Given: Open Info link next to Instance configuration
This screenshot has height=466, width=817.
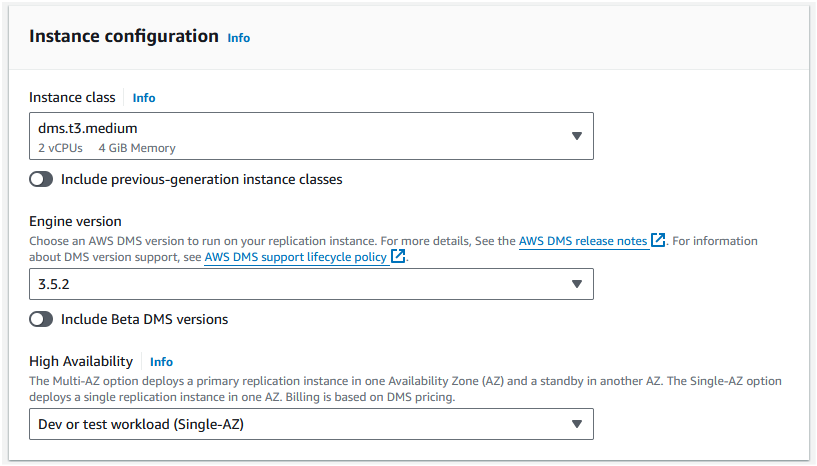Looking at the screenshot, I should [x=239, y=38].
